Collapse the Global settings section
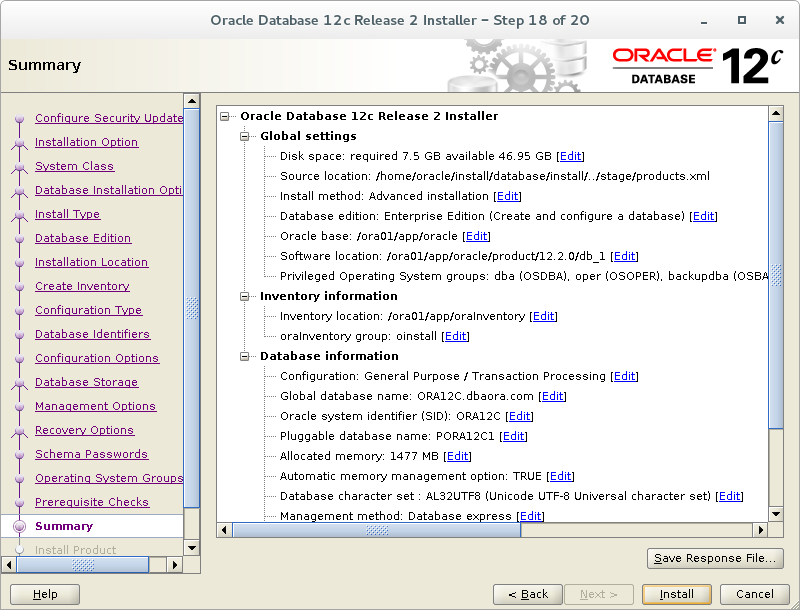The height and width of the screenshot is (610, 800). point(244,136)
